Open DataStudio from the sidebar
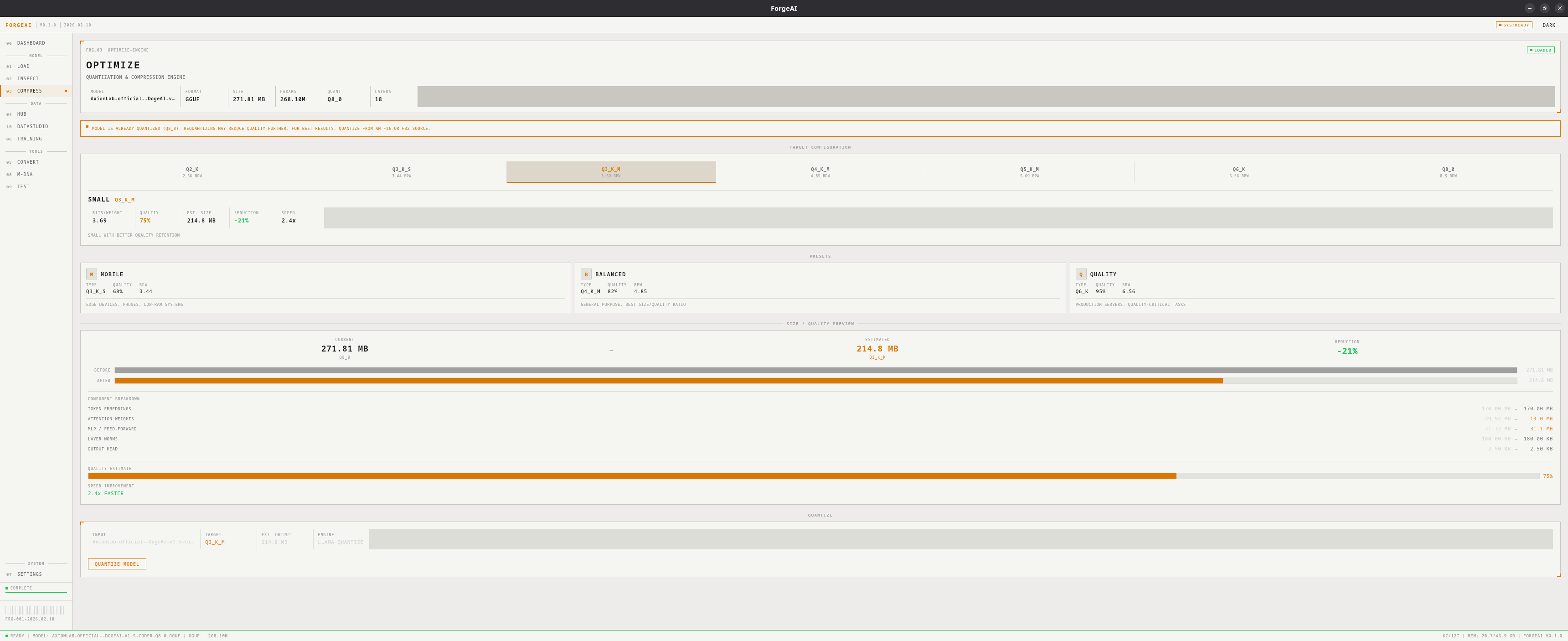Screen dimensions: 1568x641 tap(32, 127)
